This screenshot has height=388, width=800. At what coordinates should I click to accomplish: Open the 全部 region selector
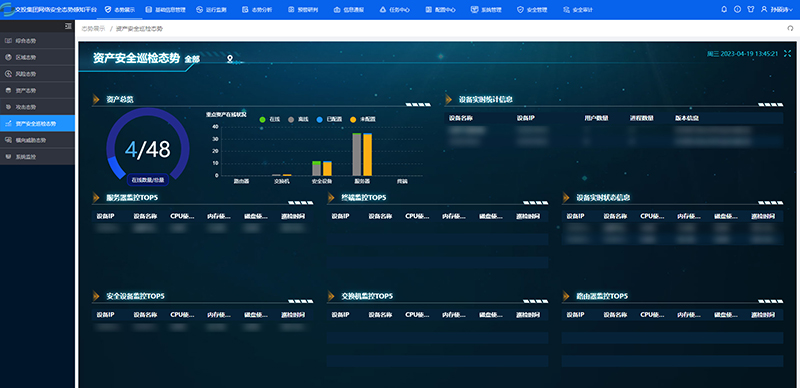coord(192,59)
